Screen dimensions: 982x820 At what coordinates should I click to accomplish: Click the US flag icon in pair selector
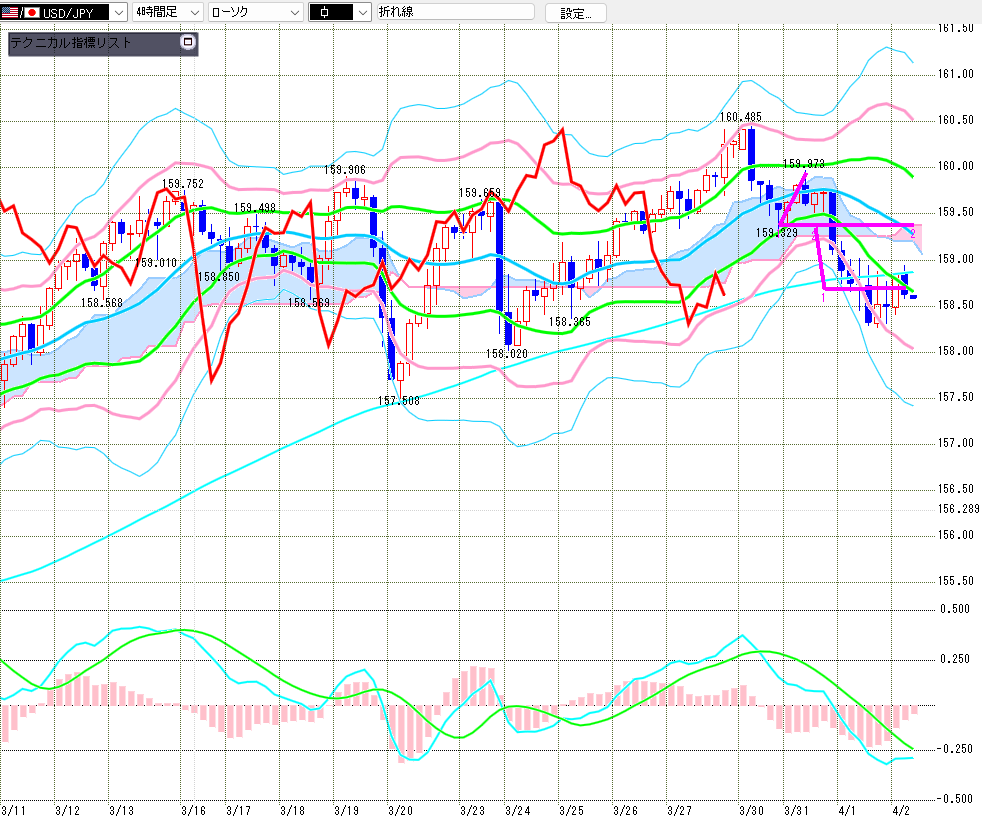(12, 13)
